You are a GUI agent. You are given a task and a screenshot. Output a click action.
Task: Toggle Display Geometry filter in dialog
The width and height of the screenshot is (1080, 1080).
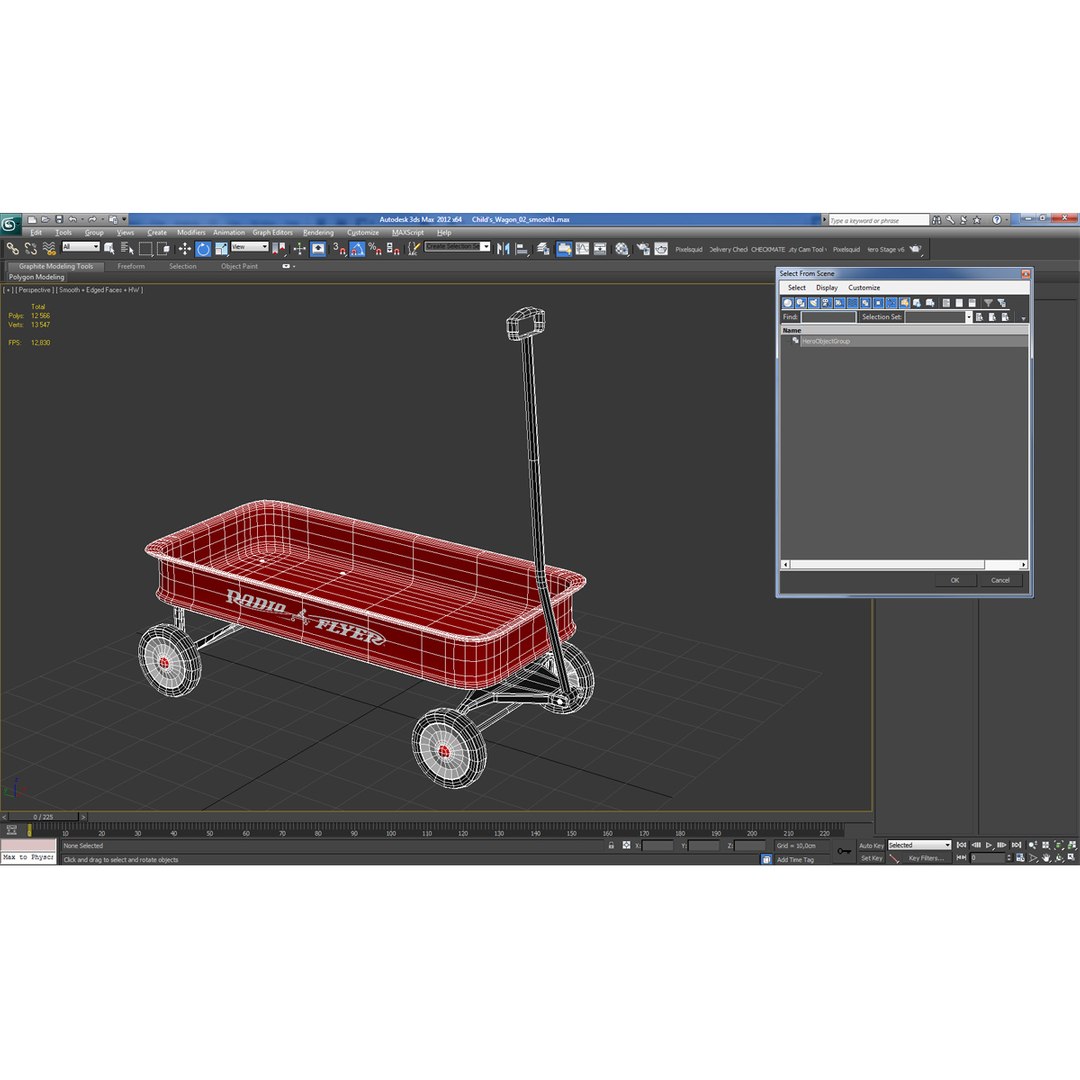click(x=787, y=302)
